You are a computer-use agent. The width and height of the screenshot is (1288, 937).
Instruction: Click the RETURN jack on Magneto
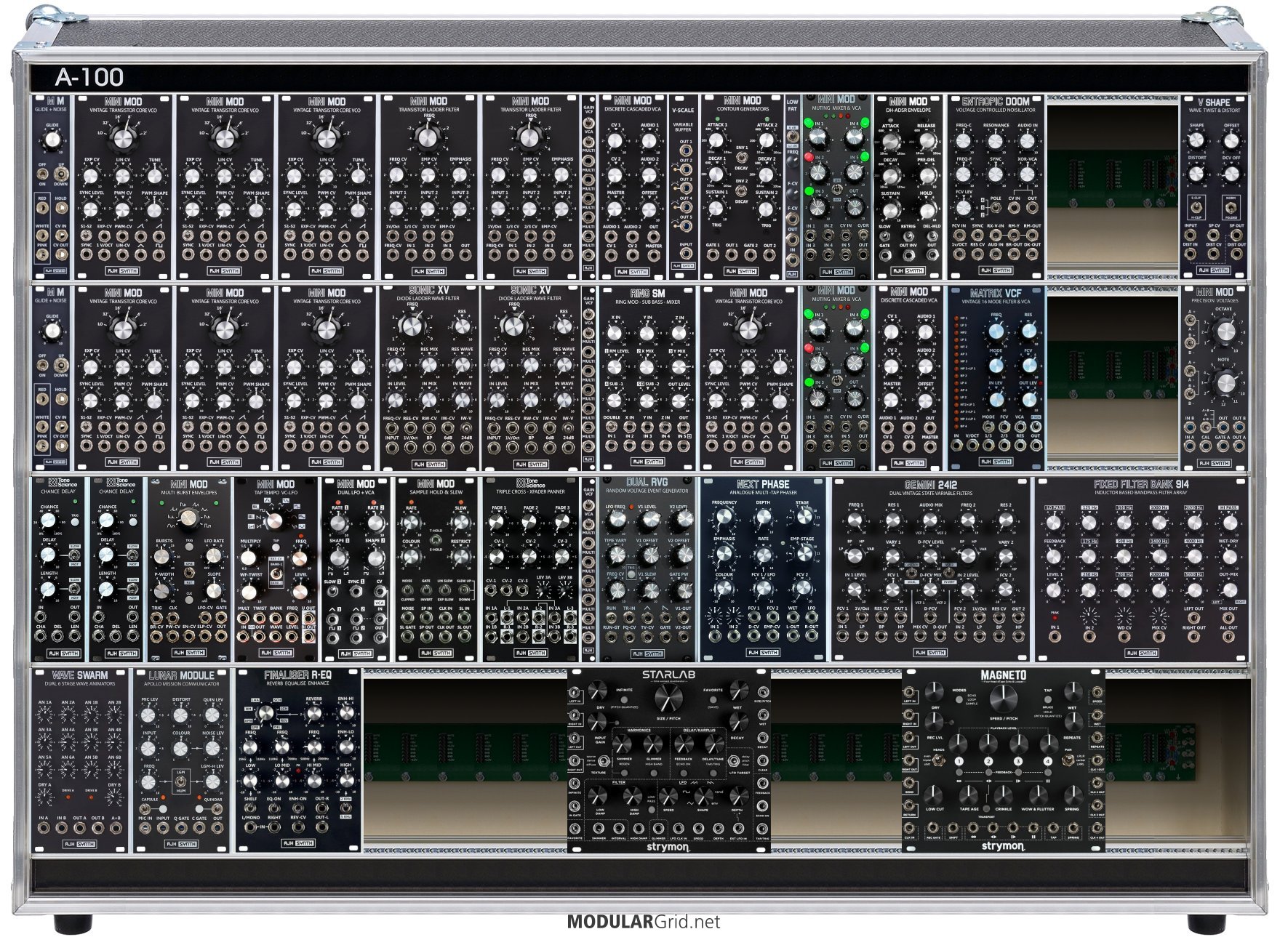[x=910, y=805]
